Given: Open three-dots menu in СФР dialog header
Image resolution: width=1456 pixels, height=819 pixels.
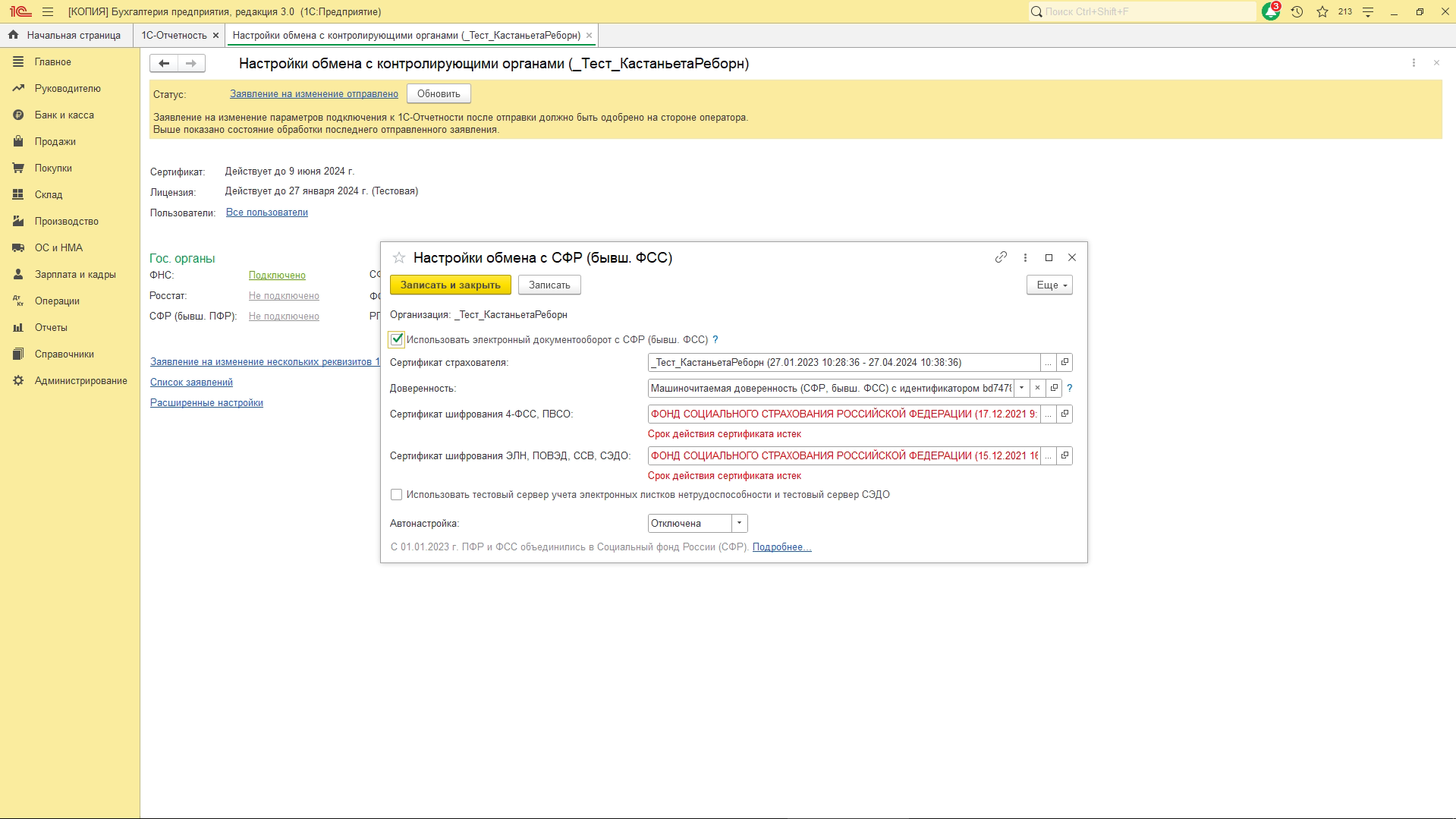Looking at the screenshot, I should (x=1025, y=257).
